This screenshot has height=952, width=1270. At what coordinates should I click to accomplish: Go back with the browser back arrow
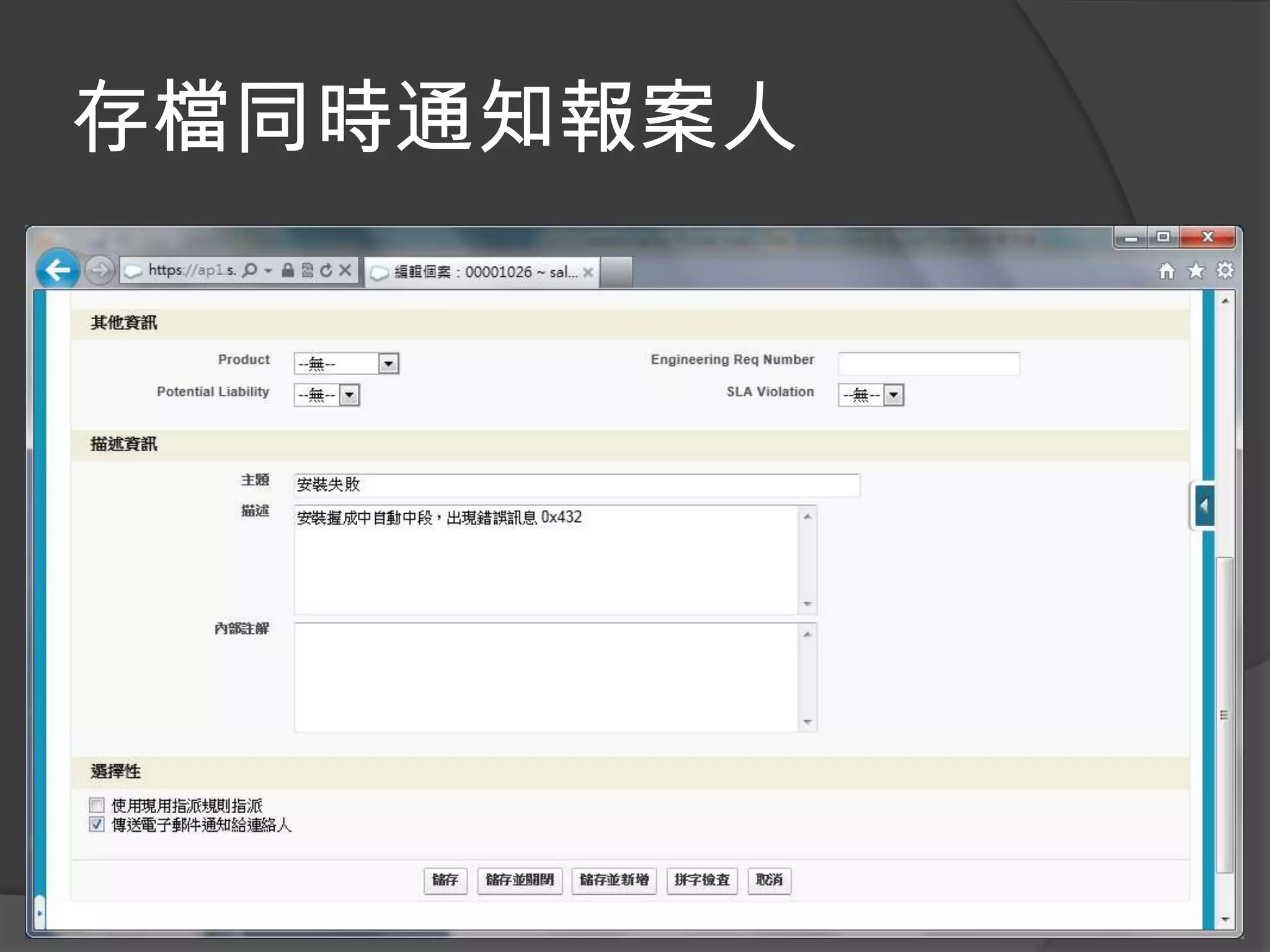58,270
